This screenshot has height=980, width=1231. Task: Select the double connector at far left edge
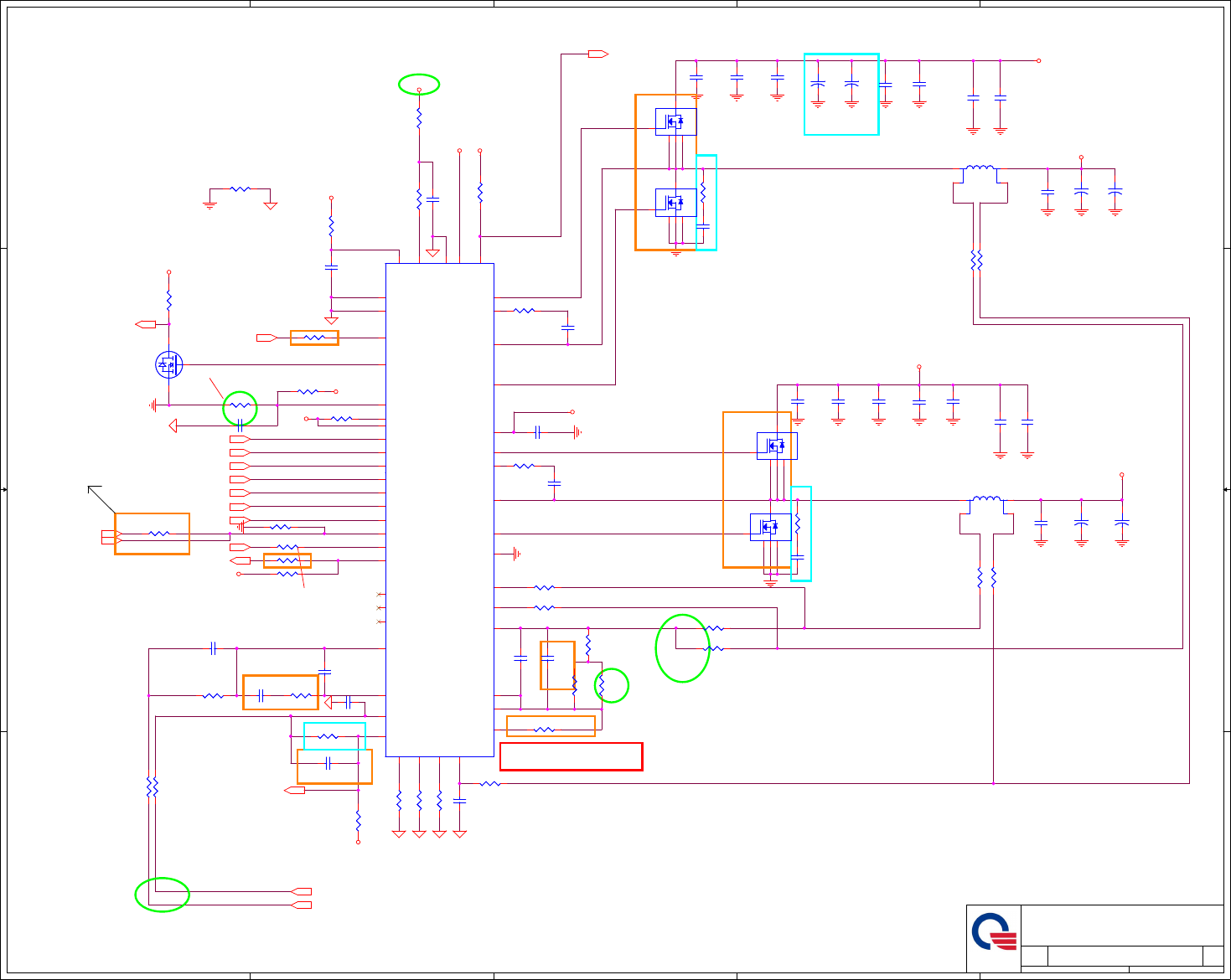click(111, 537)
